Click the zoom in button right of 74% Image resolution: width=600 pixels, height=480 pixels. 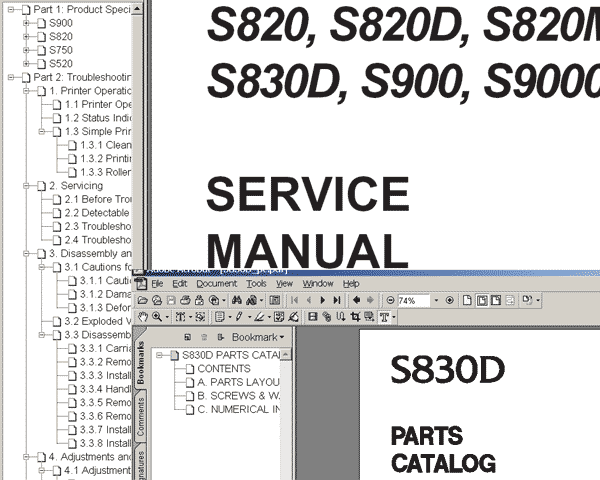coord(450,300)
